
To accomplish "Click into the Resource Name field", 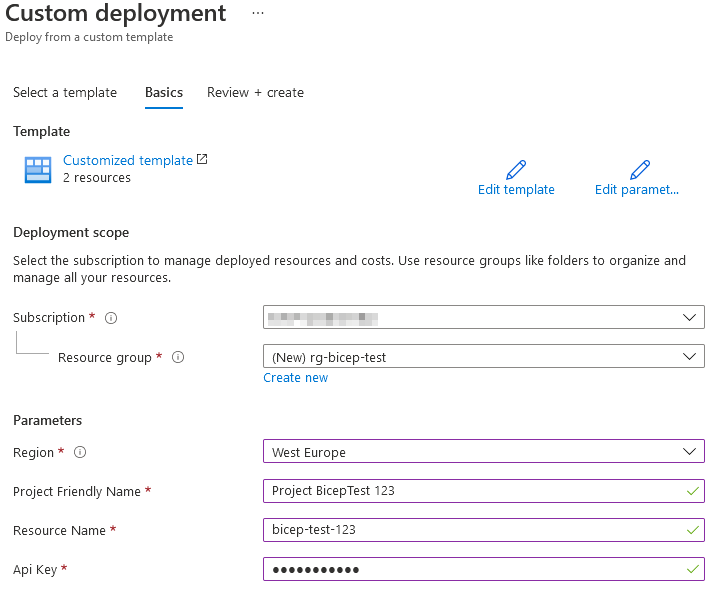I will click(470, 530).
